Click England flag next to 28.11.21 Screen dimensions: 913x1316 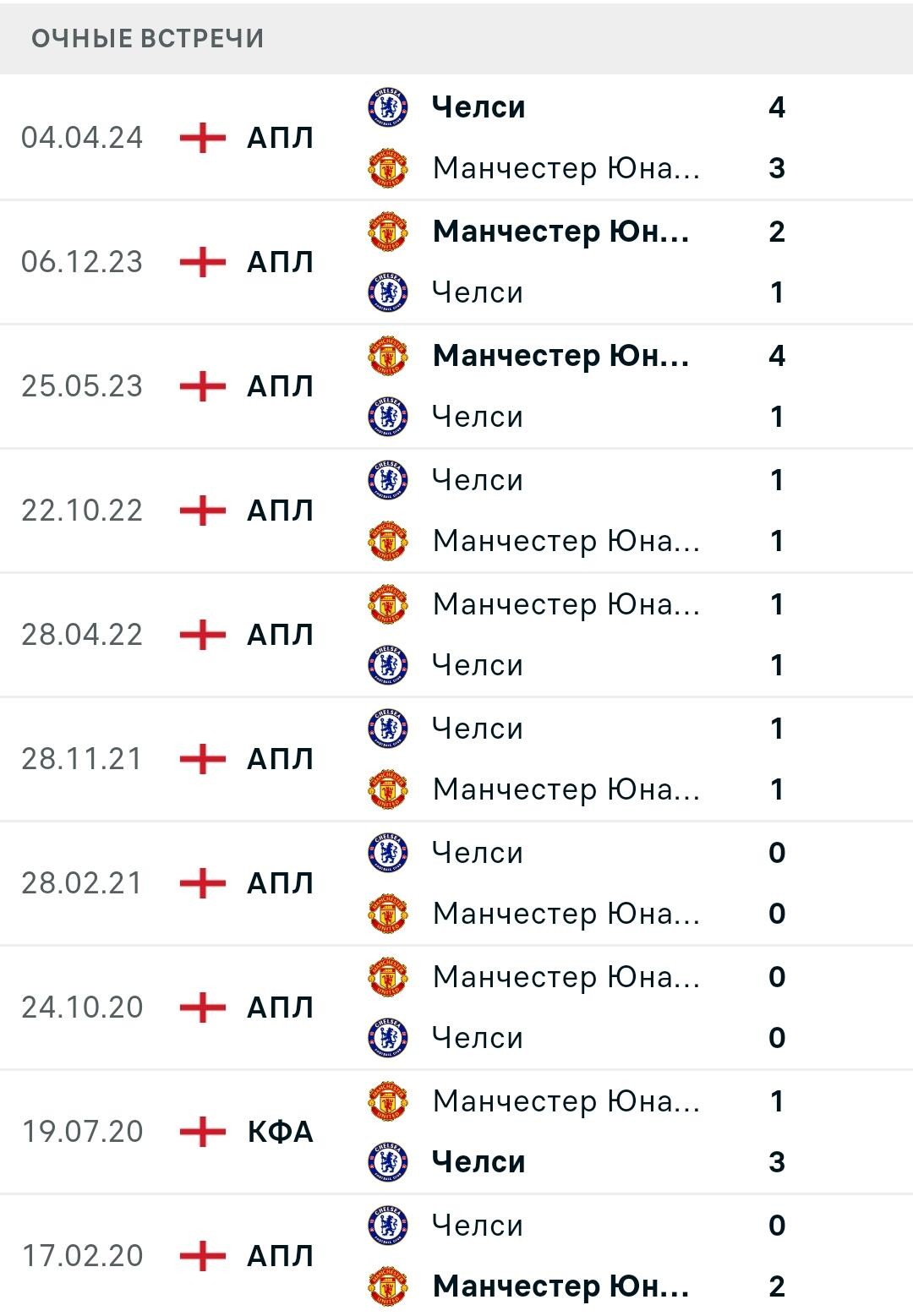(203, 759)
